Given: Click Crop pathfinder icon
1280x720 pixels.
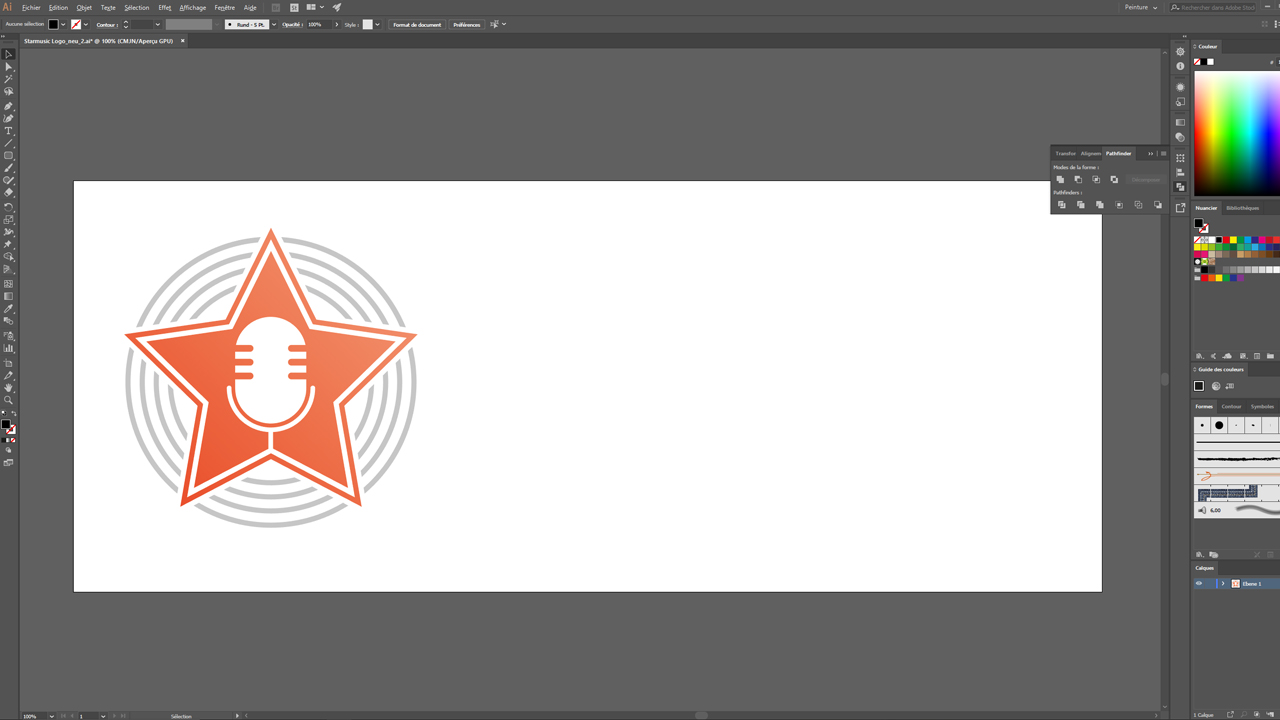Looking at the screenshot, I should tap(1119, 205).
